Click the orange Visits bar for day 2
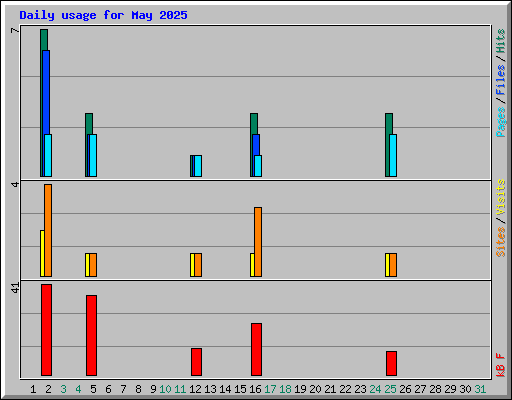Image resolution: width=512 pixels, height=400 pixels. point(48,230)
